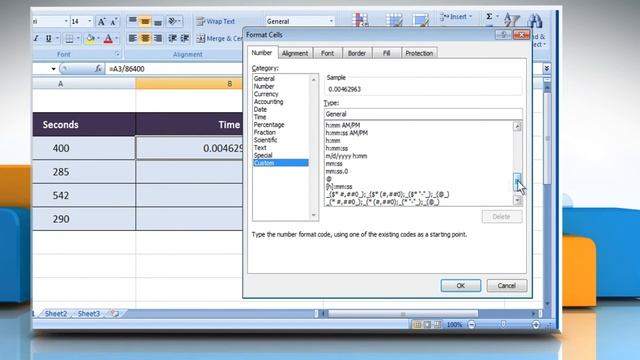Click the format Type list scroll-up arrow
640x360 pixels.
pyautogui.click(x=517, y=126)
